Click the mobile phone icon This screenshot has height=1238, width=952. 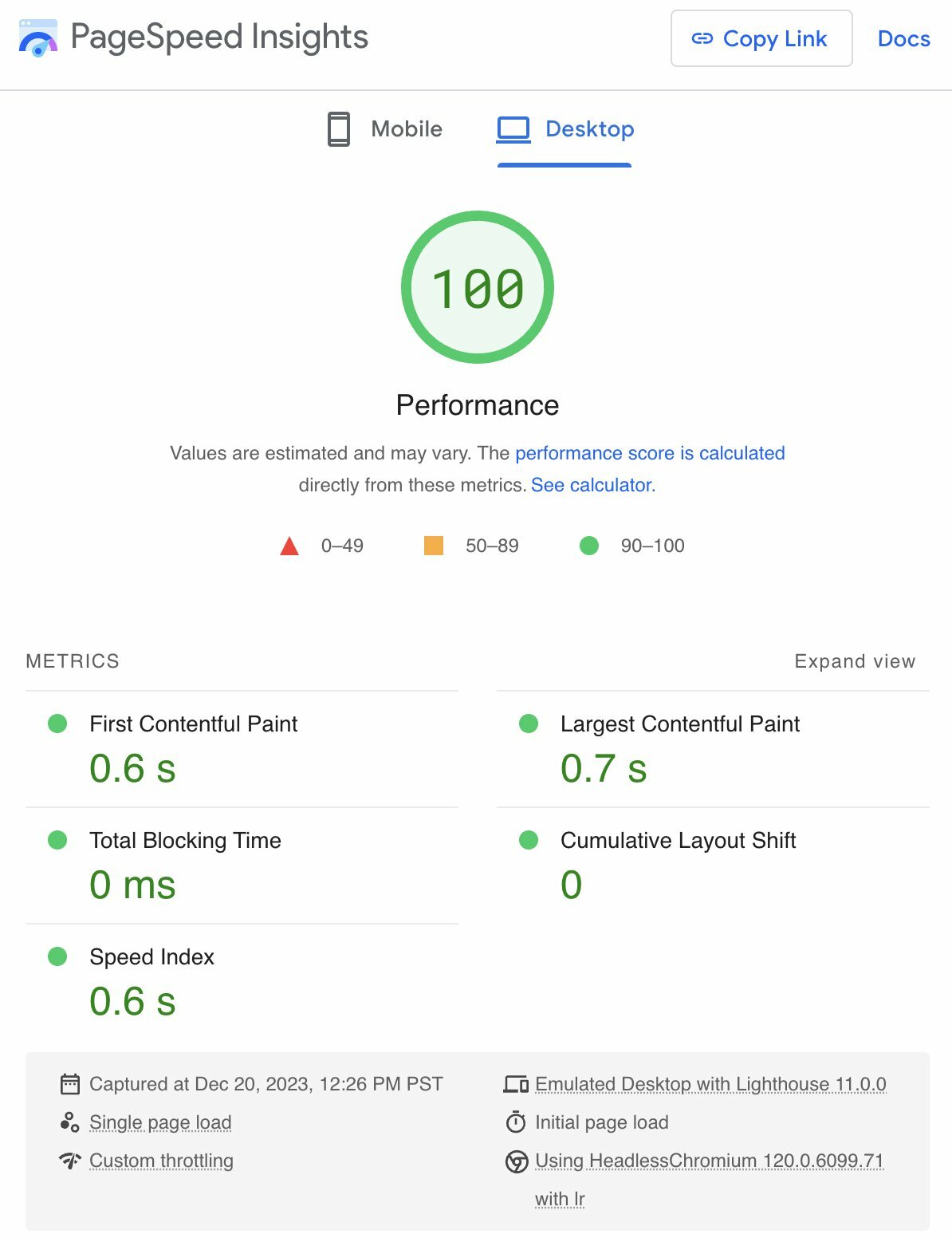[x=339, y=129]
